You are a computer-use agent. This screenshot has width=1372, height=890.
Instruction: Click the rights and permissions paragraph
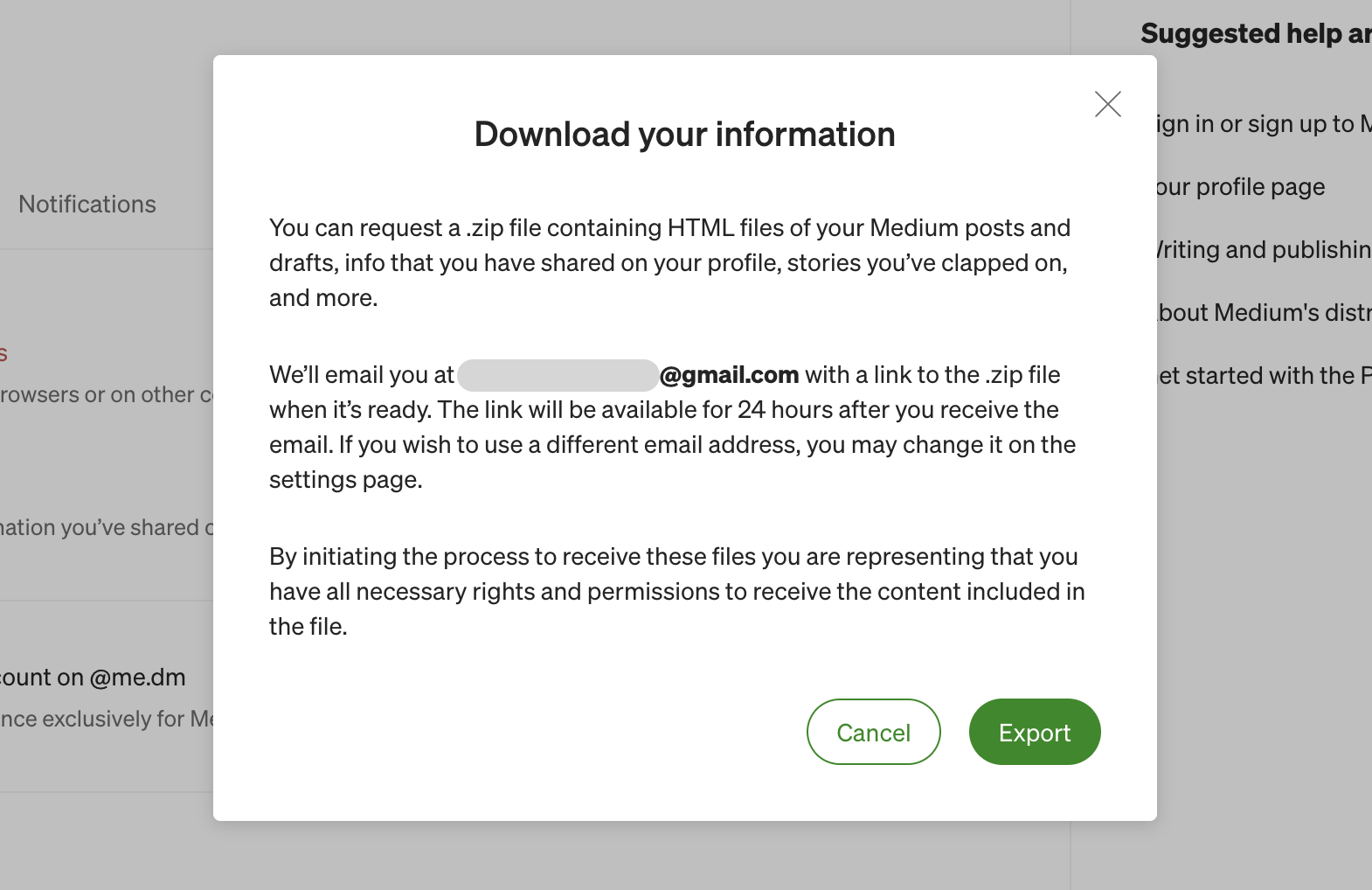(676, 591)
